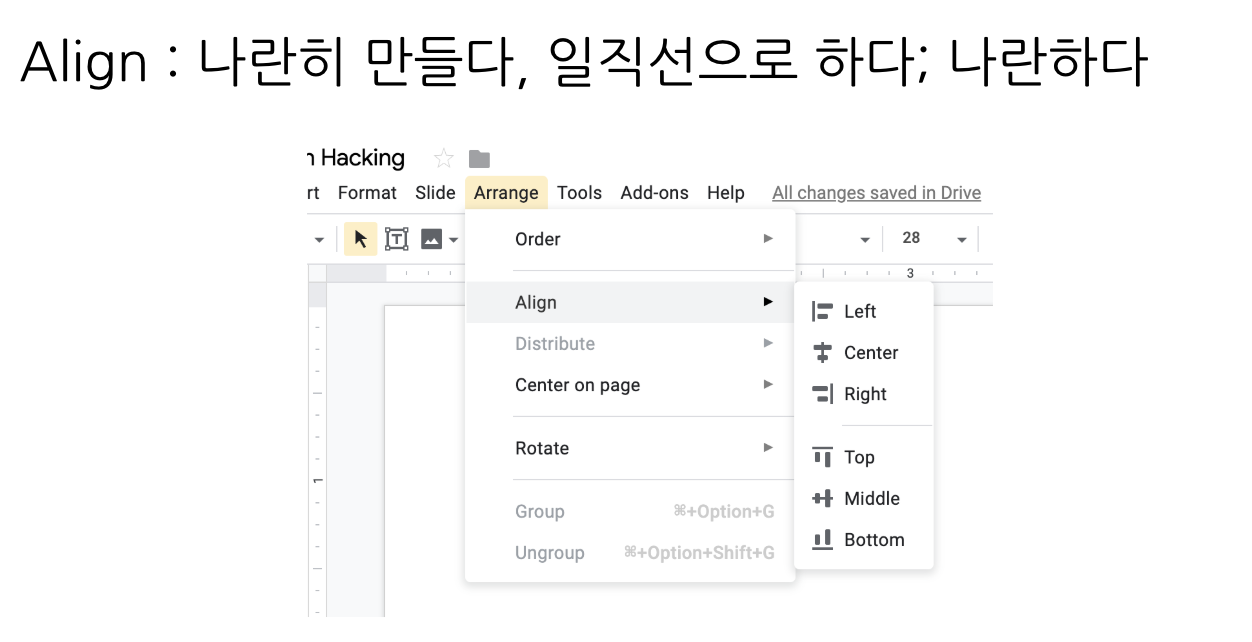Open the image insert dropdown arrow
Viewport: 1252px width, 642px height.
click(452, 238)
